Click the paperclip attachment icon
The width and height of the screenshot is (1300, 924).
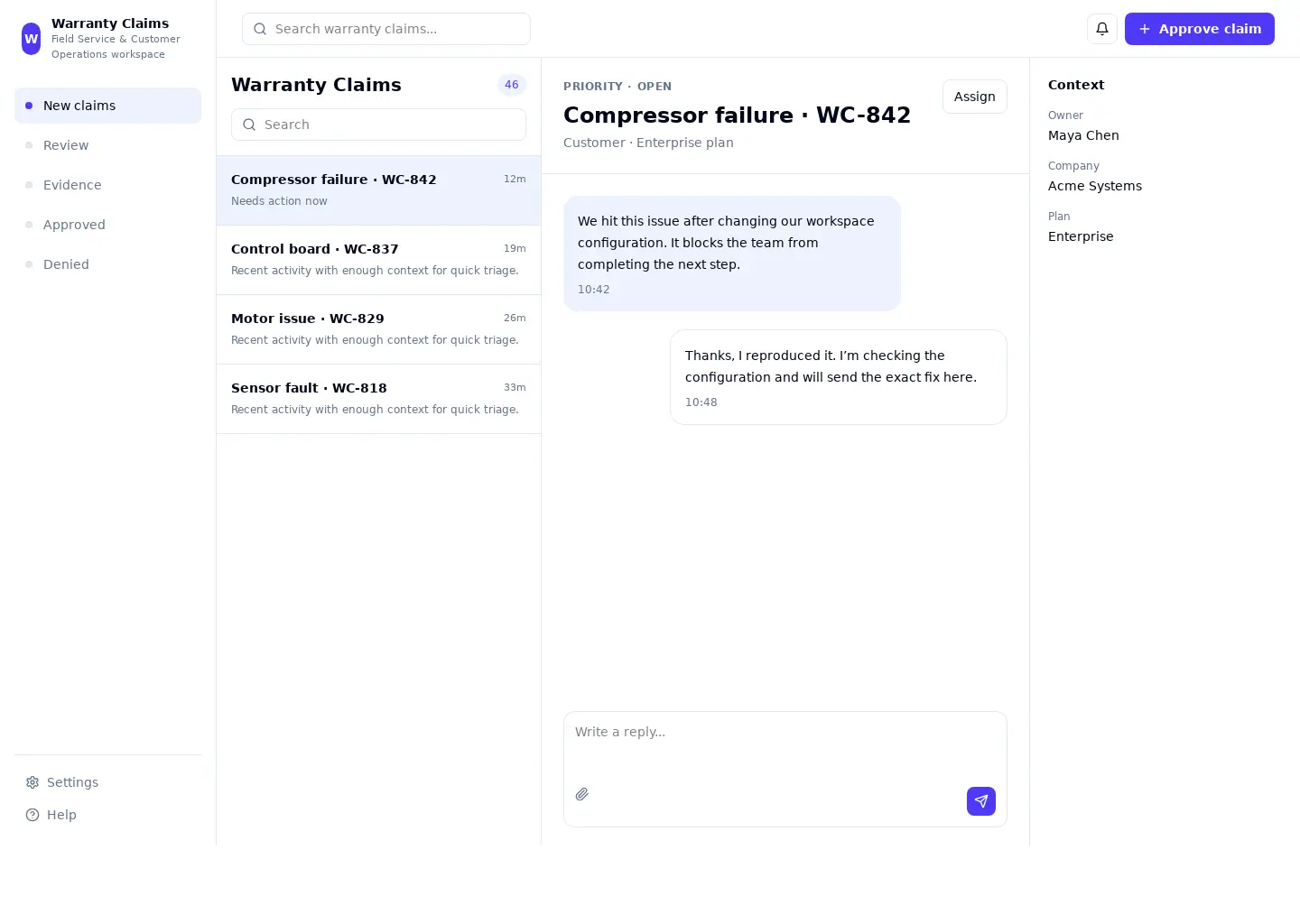(x=582, y=794)
